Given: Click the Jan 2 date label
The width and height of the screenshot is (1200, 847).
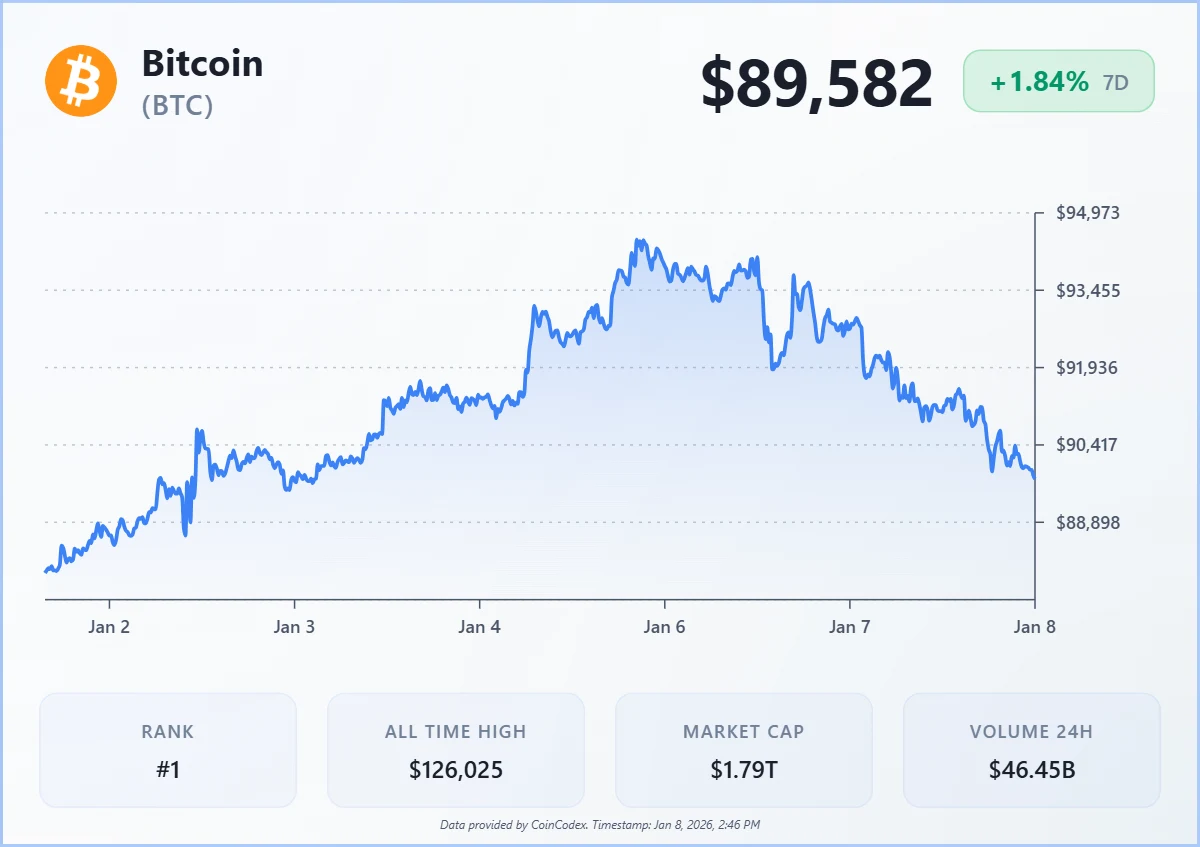Looking at the screenshot, I should [109, 627].
